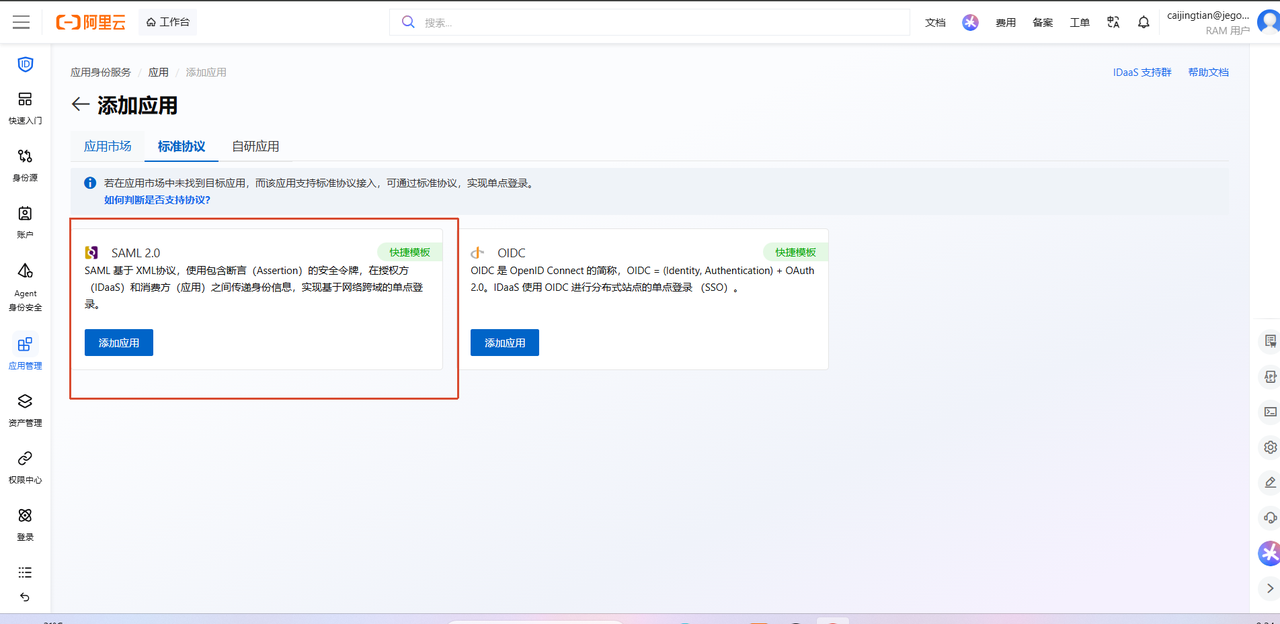1280x624 pixels.
Task: Click the OIDC logo icon
Action: 478,253
